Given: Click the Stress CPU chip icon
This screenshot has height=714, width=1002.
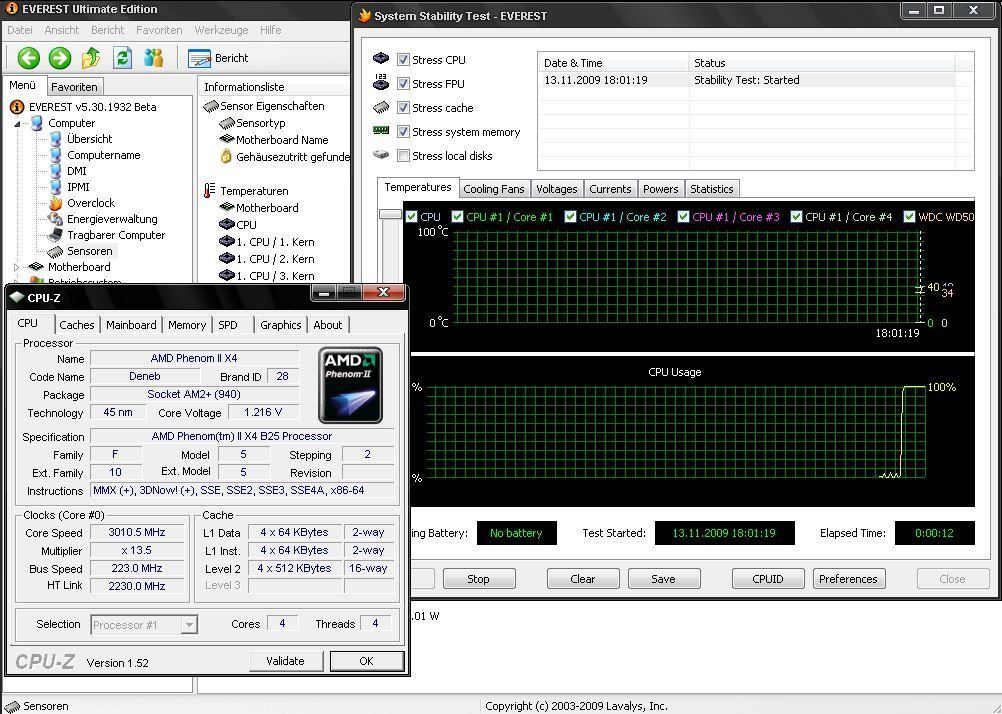Looking at the screenshot, I should 381,59.
